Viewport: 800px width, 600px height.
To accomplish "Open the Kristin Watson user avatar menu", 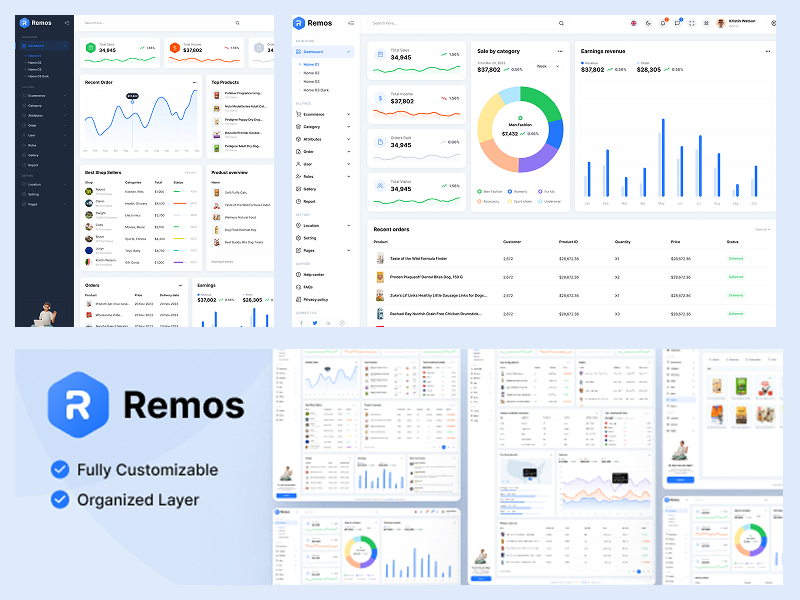I will tap(721, 23).
